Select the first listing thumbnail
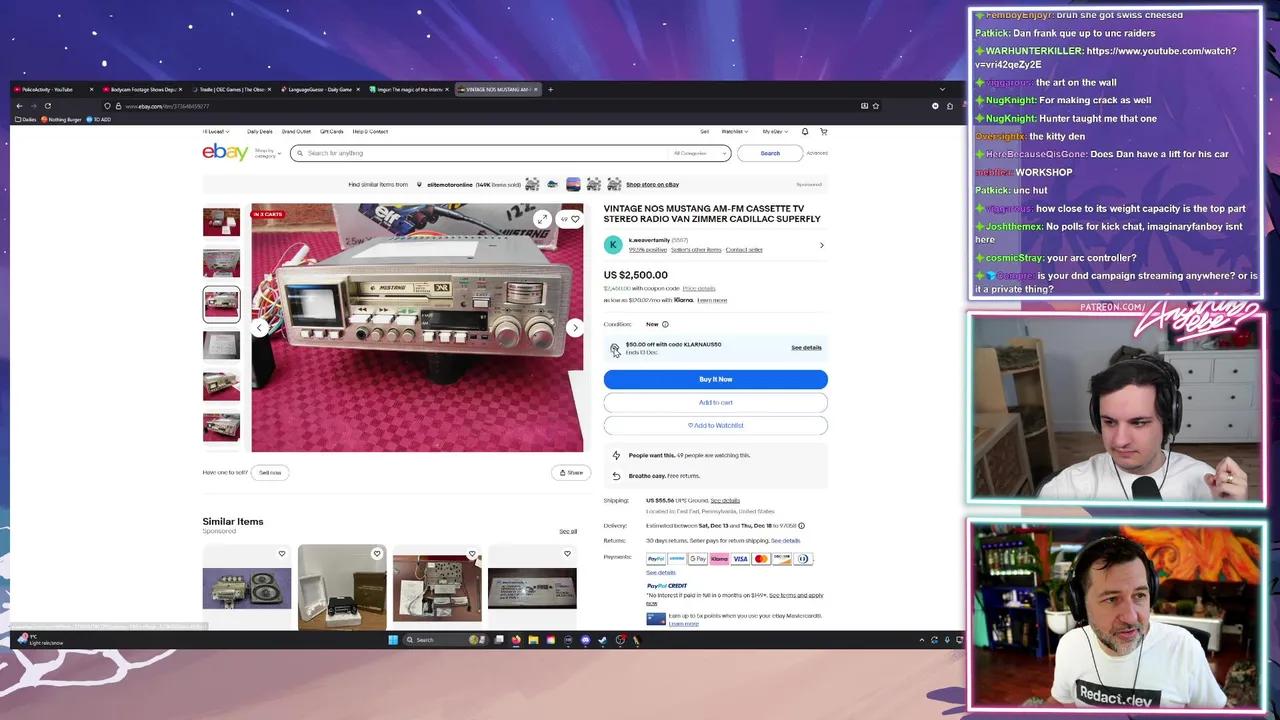 click(x=221, y=222)
